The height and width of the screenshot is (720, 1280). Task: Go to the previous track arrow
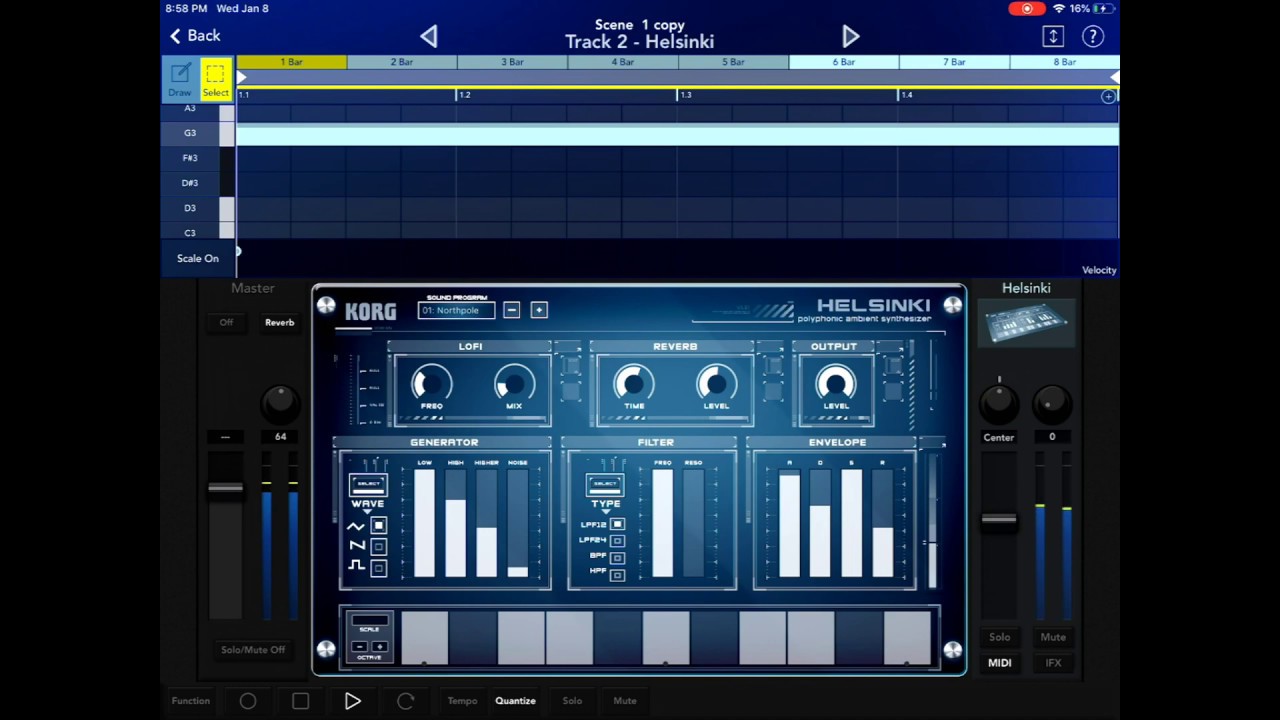tap(429, 37)
